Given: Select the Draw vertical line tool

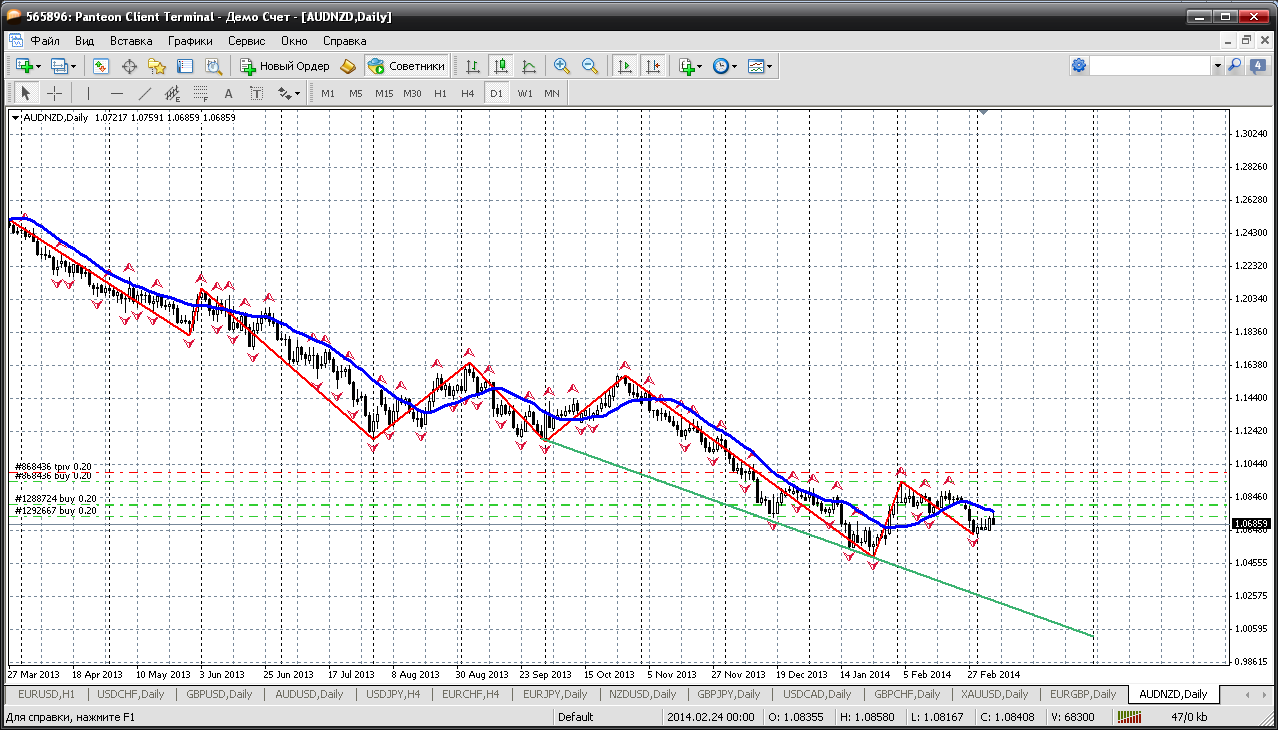Looking at the screenshot, I should (88, 93).
